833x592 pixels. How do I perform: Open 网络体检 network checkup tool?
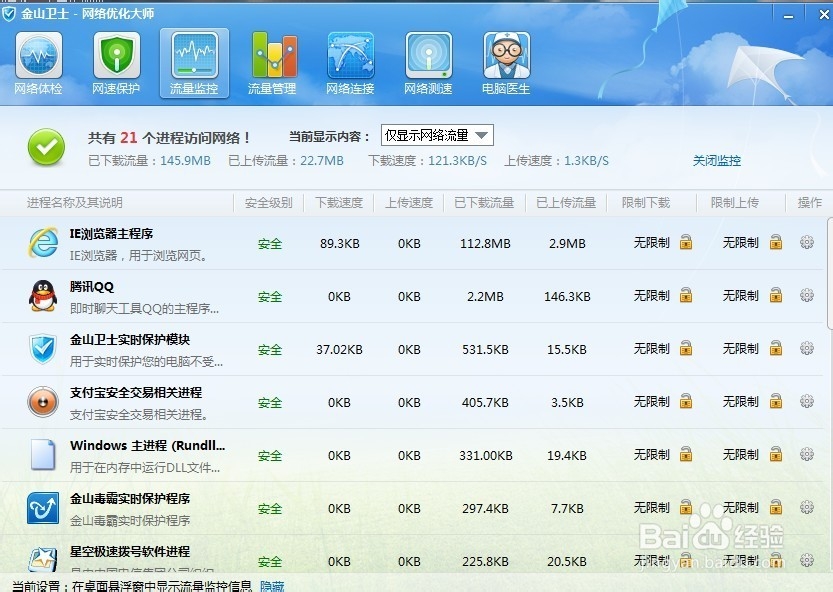(x=38, y=64)
